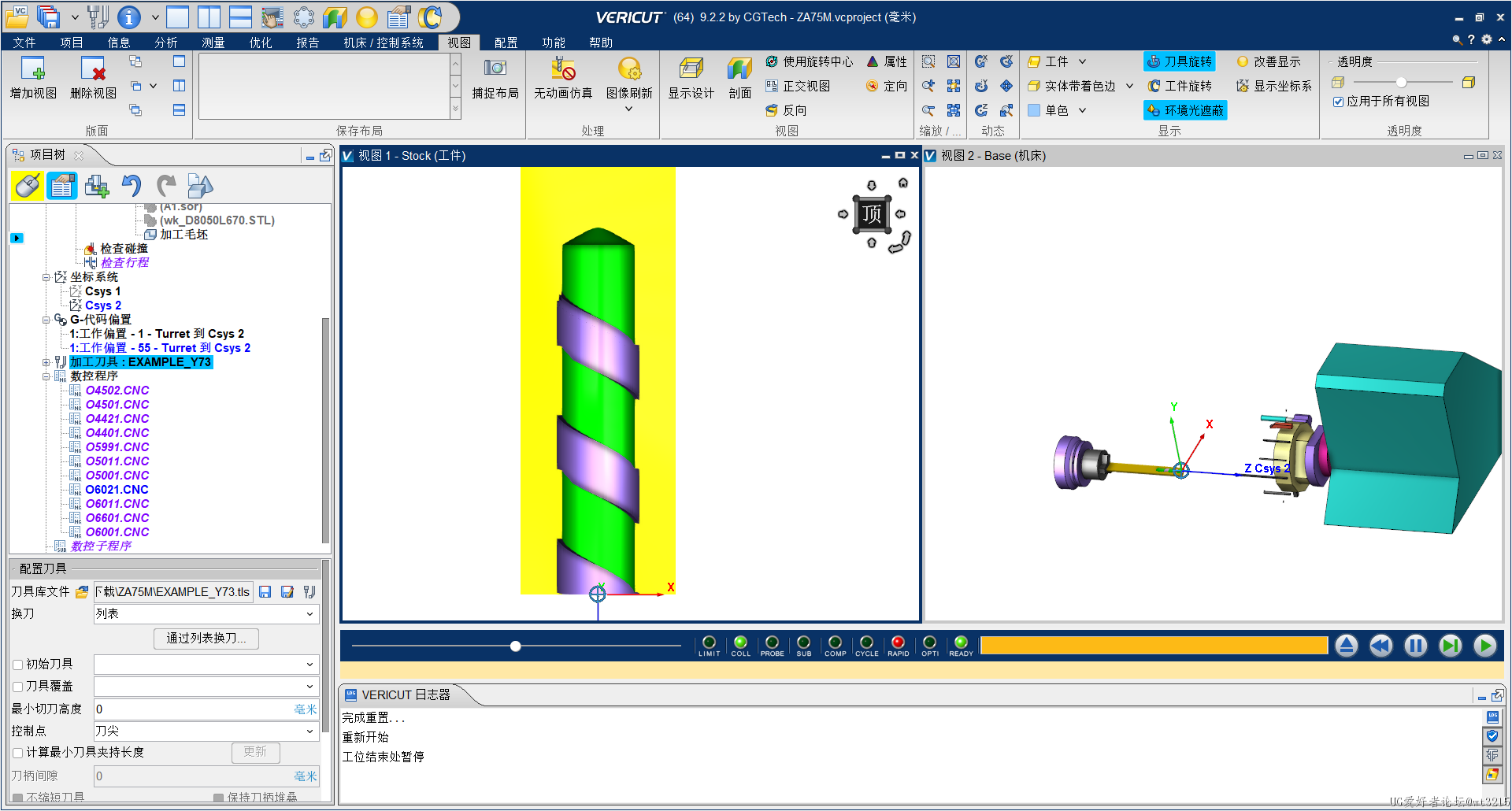Click the COLL status light
The width and height of the screenshot is (1512, 811).
(740, 643)
